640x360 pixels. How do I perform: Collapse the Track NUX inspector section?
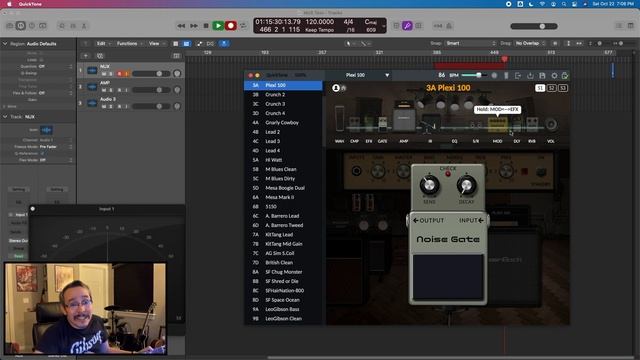(x=5, y=117)
